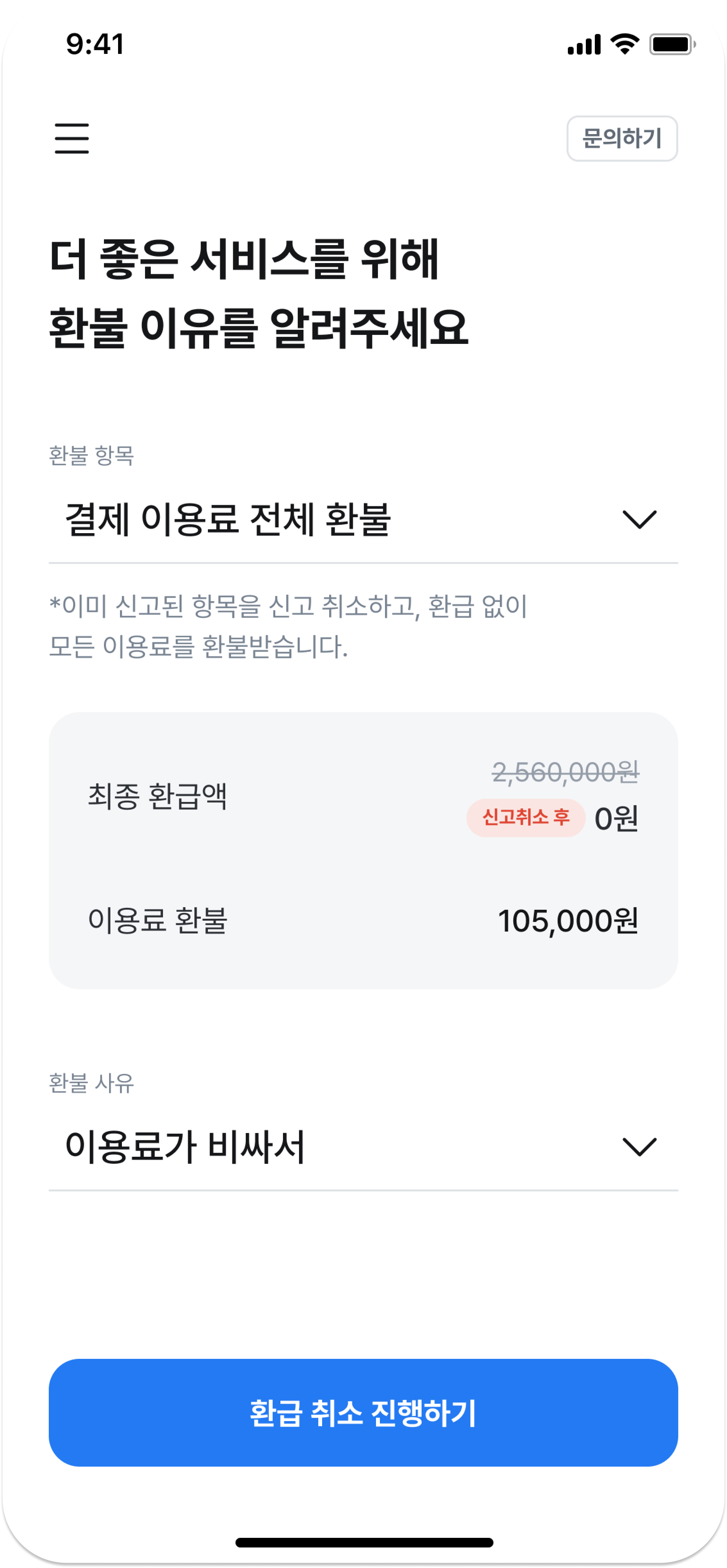Click the 신고취소 후 red badge
The width and height of the screenshot is (727, 1568).
click(x=526, y=818)
